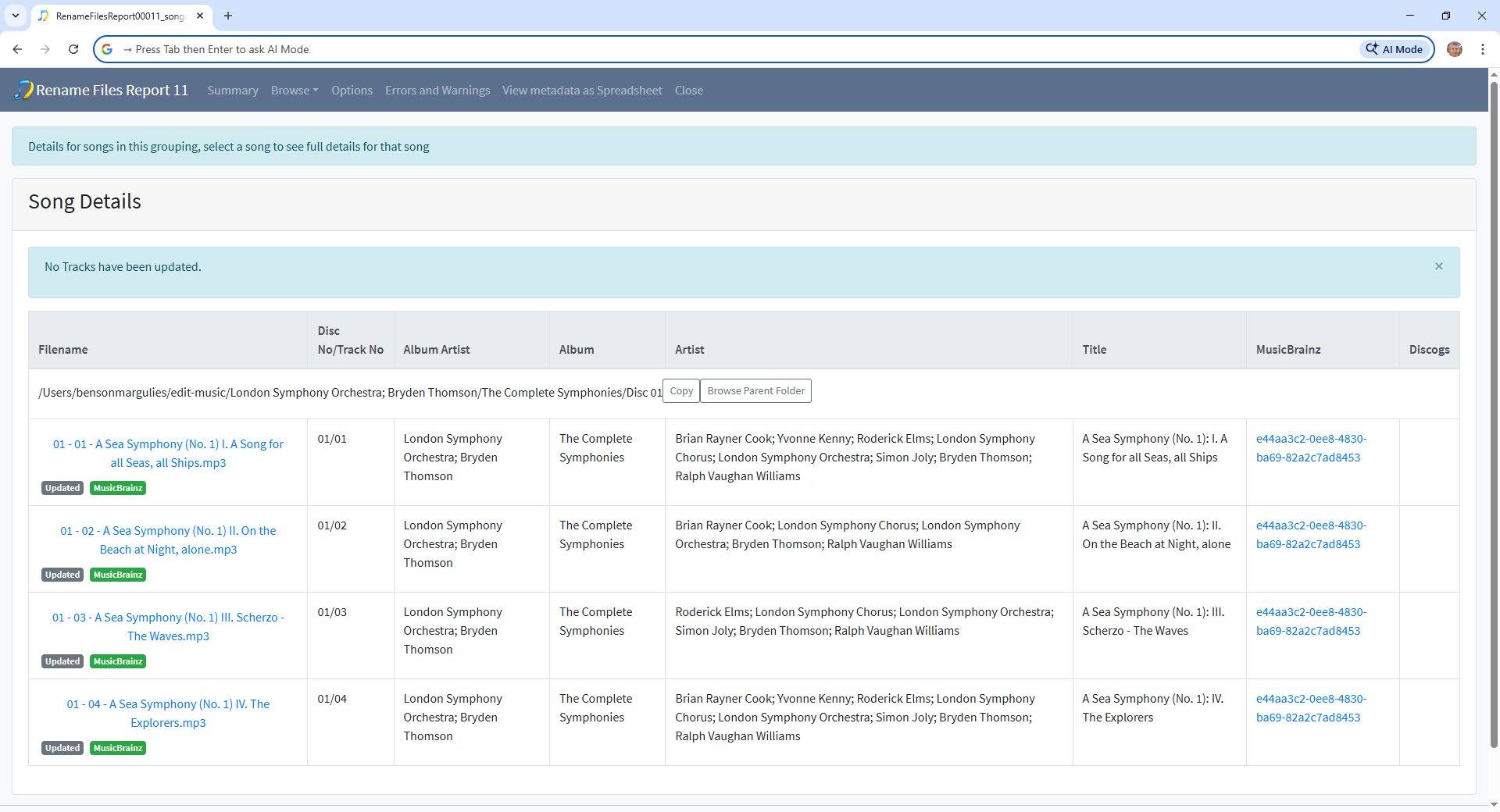
Task: Click the browser address bar
Action: pos(703,49)
